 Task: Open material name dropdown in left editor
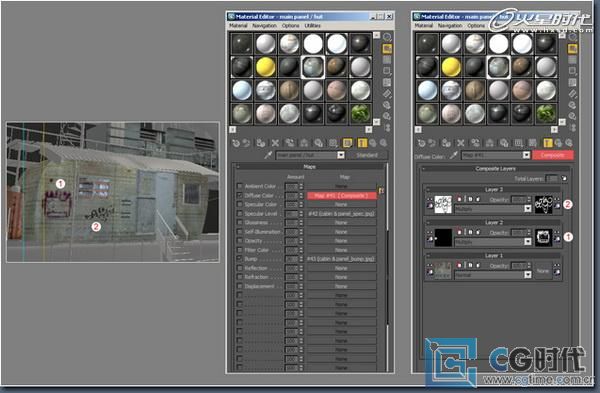point(341,155)
